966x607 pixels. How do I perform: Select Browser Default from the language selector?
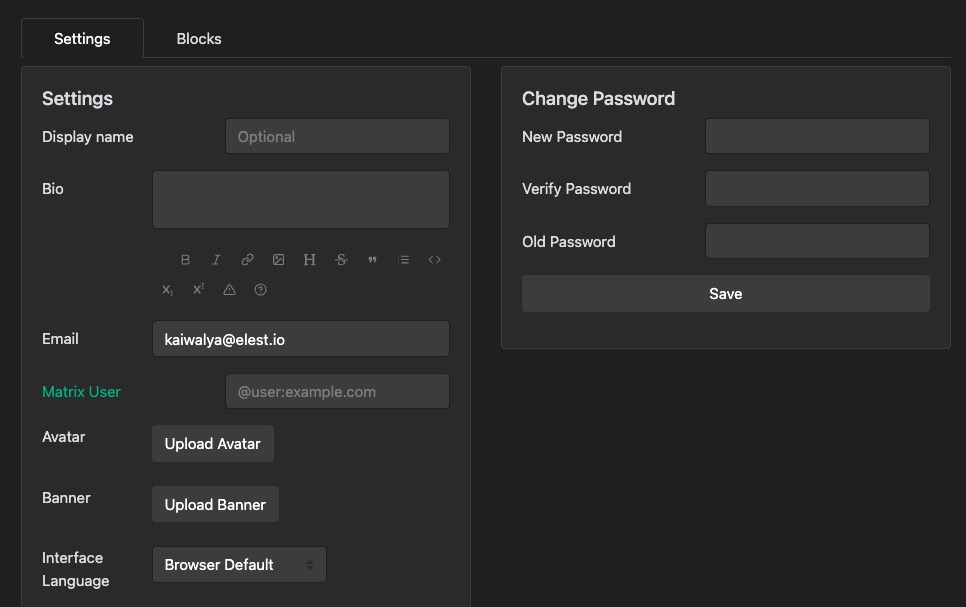(239, 564)
